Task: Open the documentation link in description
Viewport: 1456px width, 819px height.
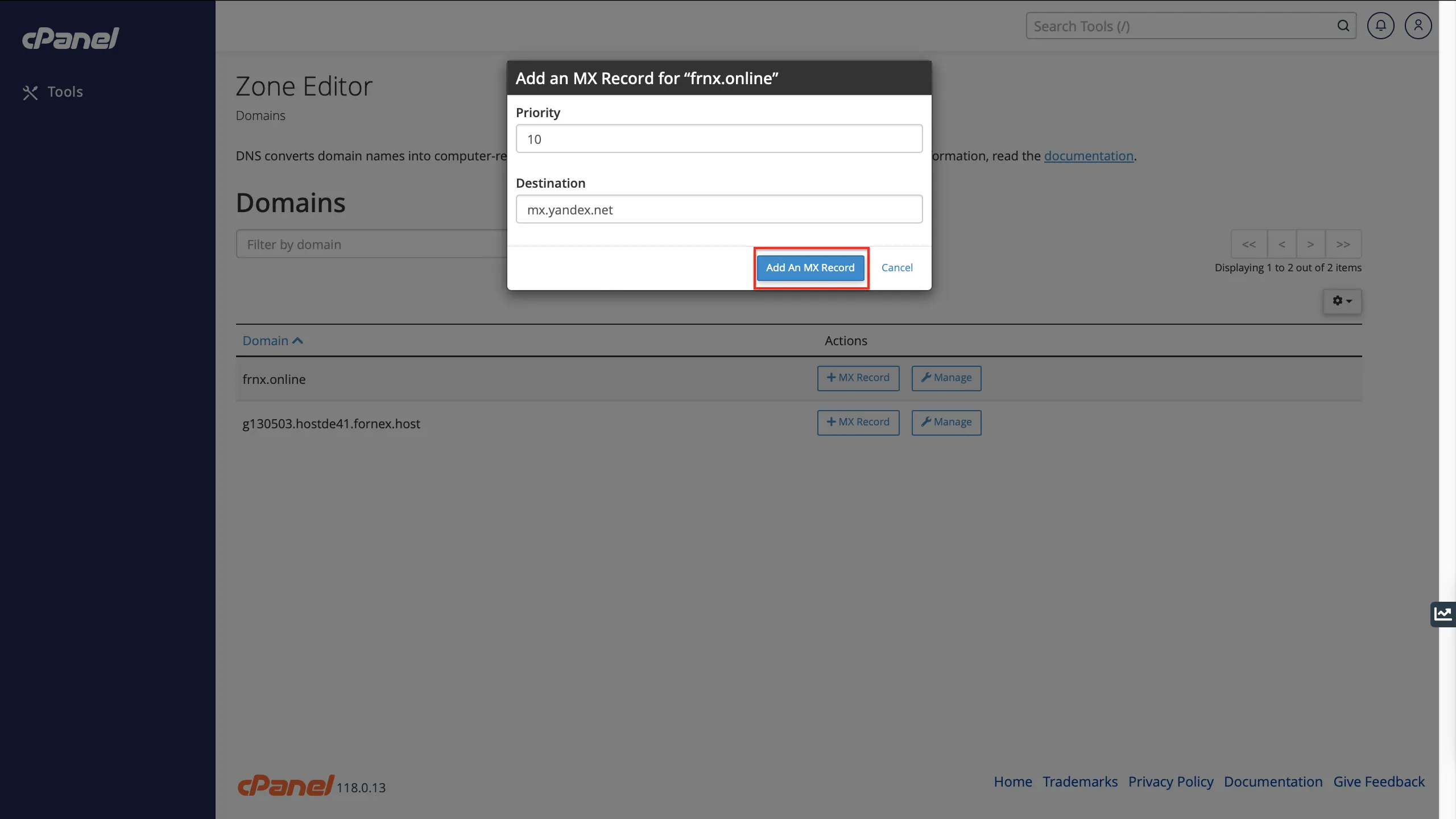Action: pyautogui.click(x=1089, y=156)
